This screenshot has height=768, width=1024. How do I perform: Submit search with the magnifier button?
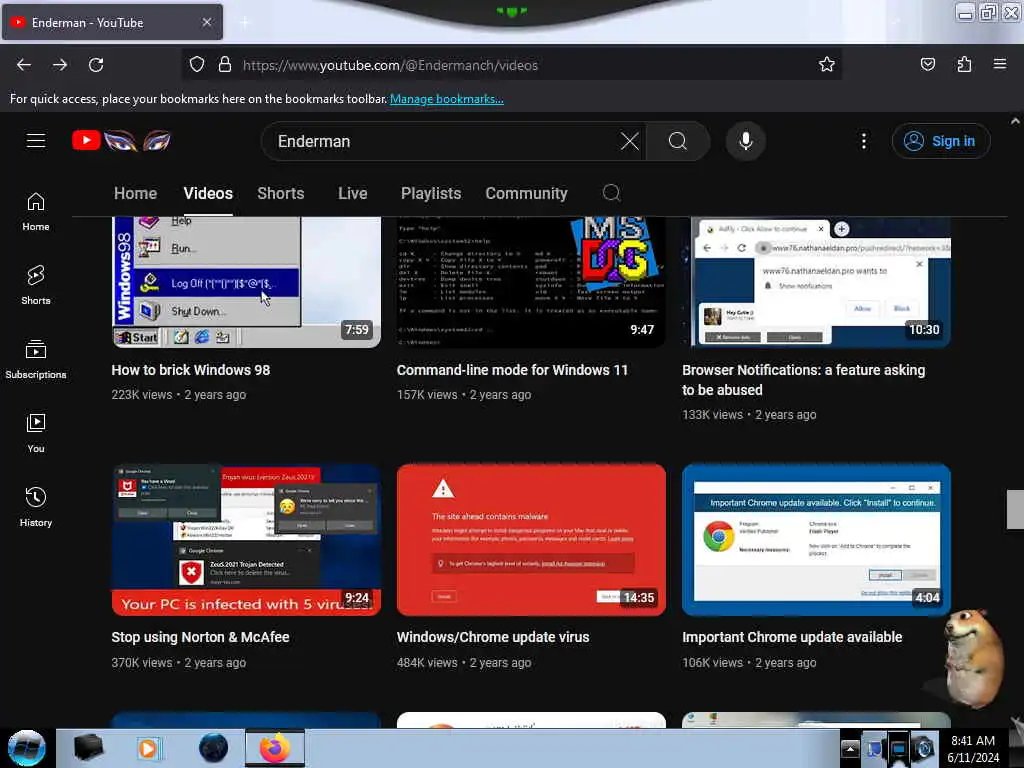678,141
